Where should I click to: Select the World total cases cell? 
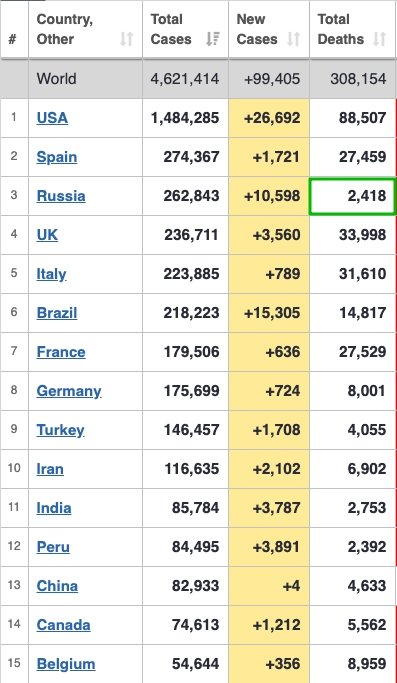coord(185,79)
